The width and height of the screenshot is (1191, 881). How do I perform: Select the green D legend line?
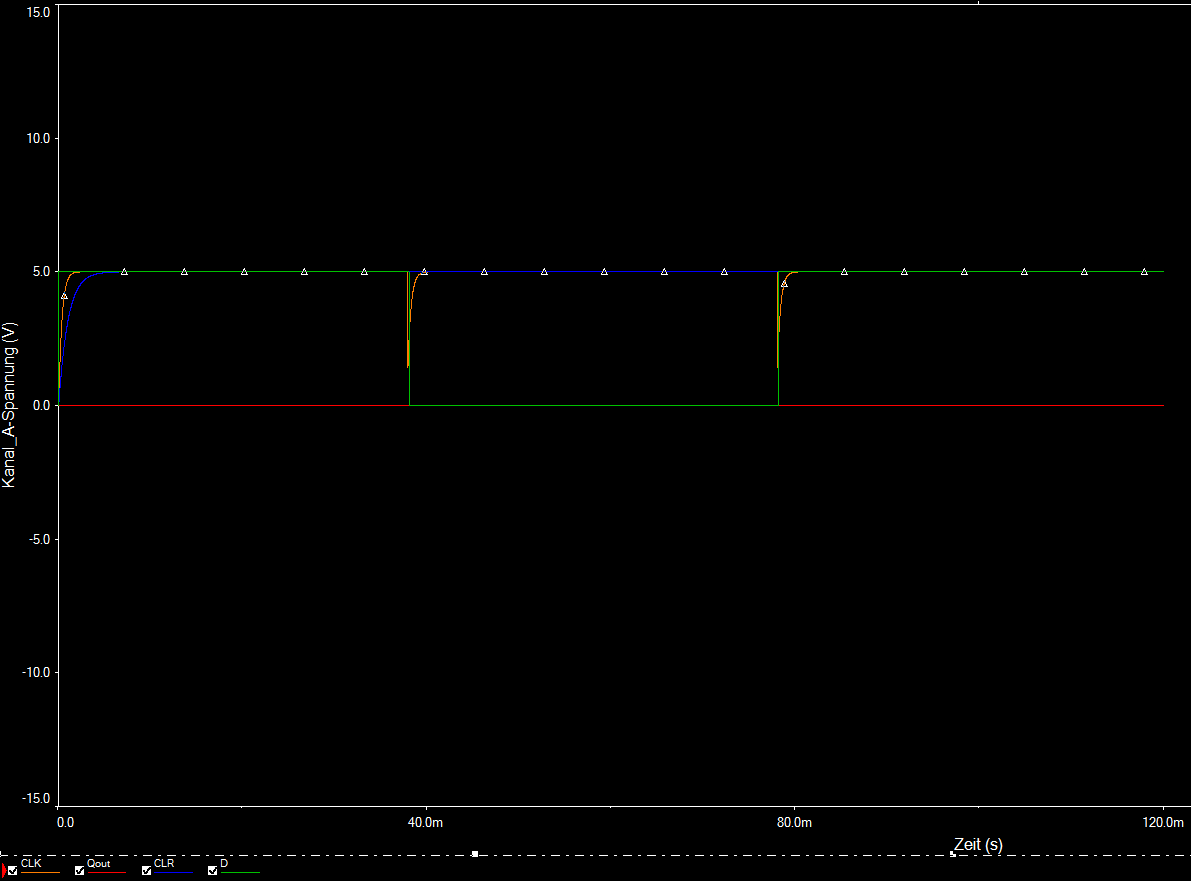pyautogui.click(x=240, y=873)
